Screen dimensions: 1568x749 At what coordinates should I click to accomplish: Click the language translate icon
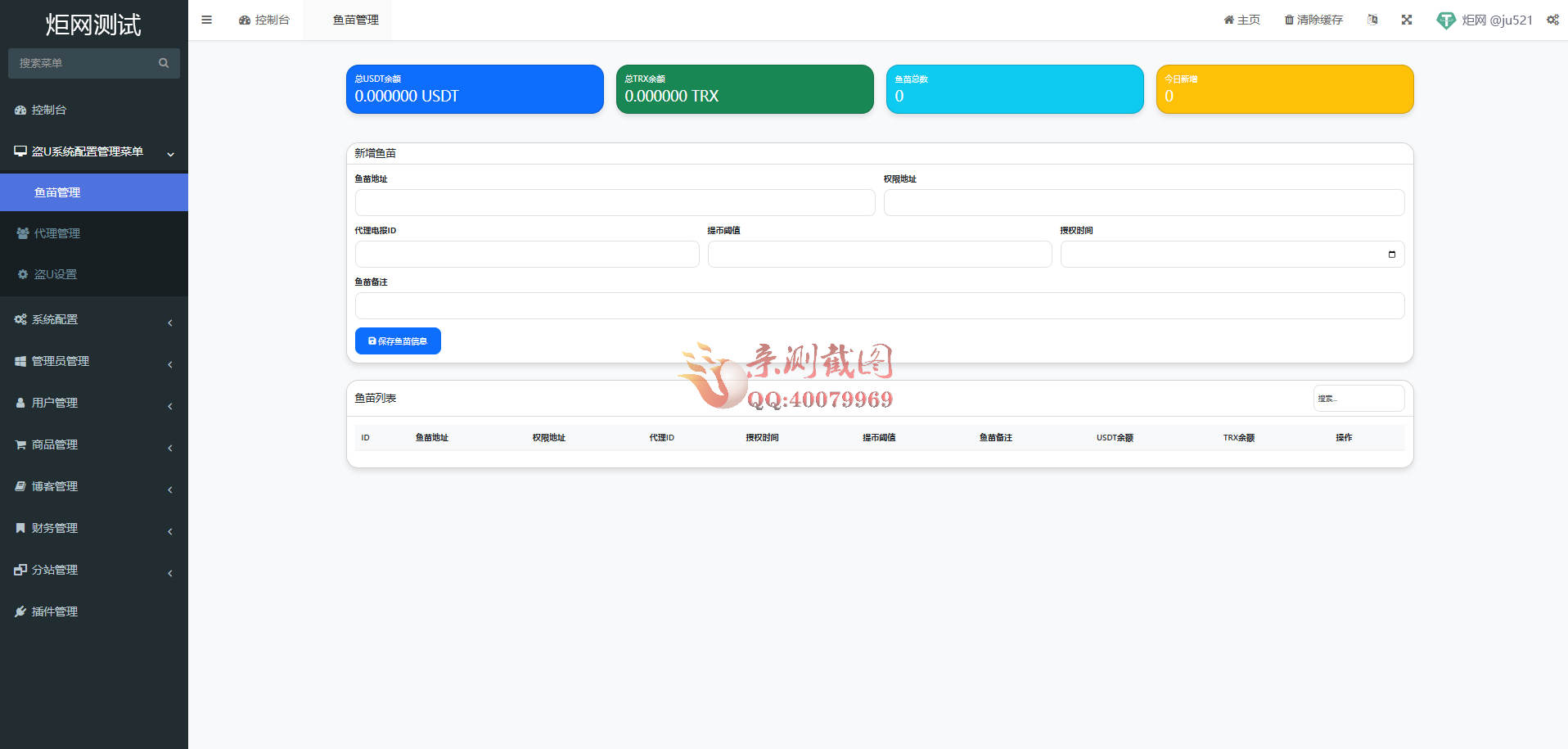click(1372, 20)
